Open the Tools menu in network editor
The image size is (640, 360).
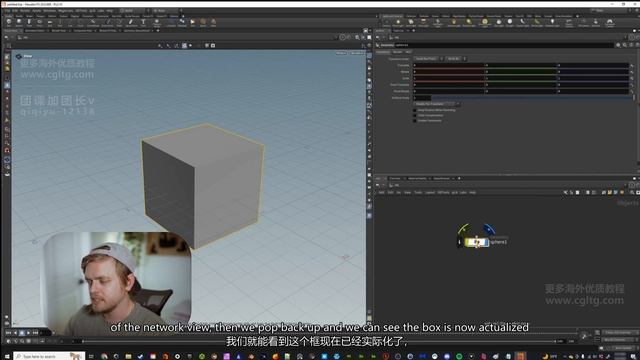point(418,192)
